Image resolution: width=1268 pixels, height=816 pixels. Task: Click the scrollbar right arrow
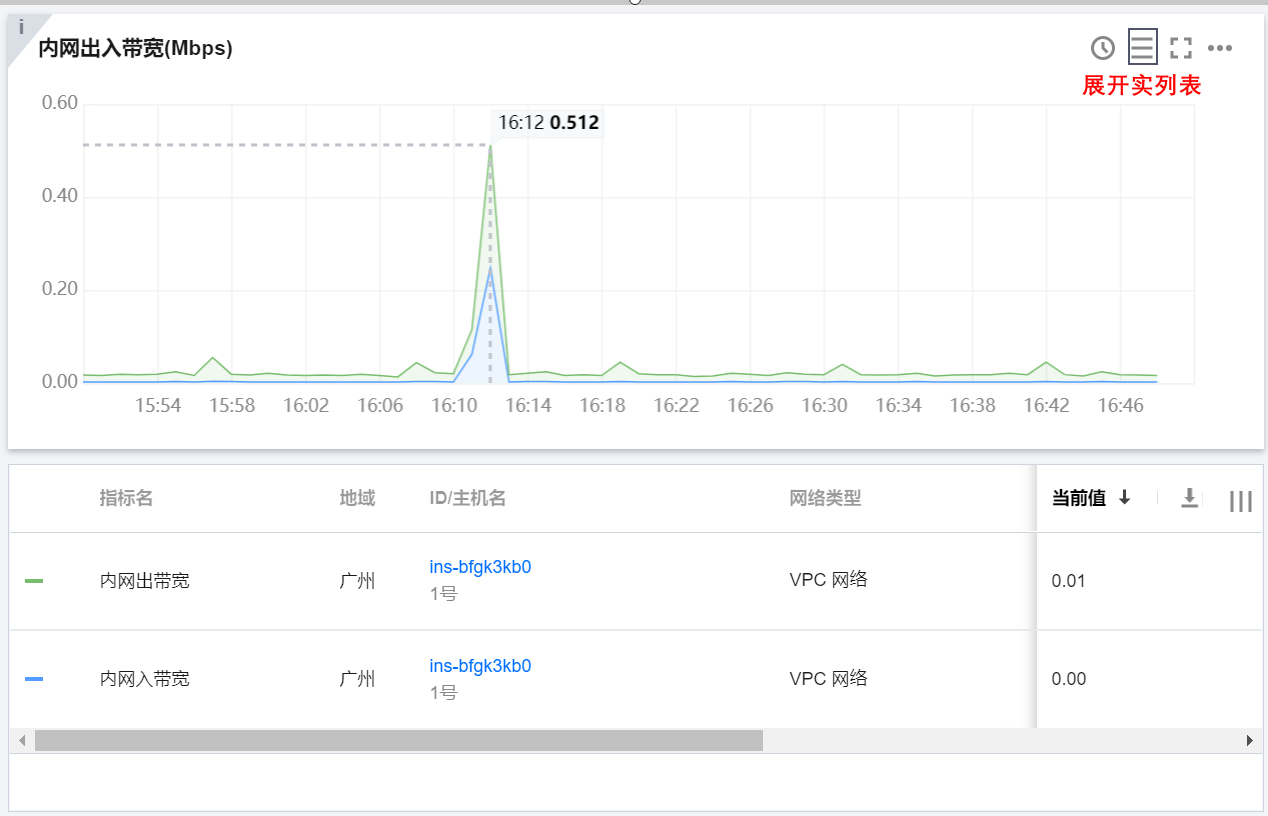[x=1249, y=741]
